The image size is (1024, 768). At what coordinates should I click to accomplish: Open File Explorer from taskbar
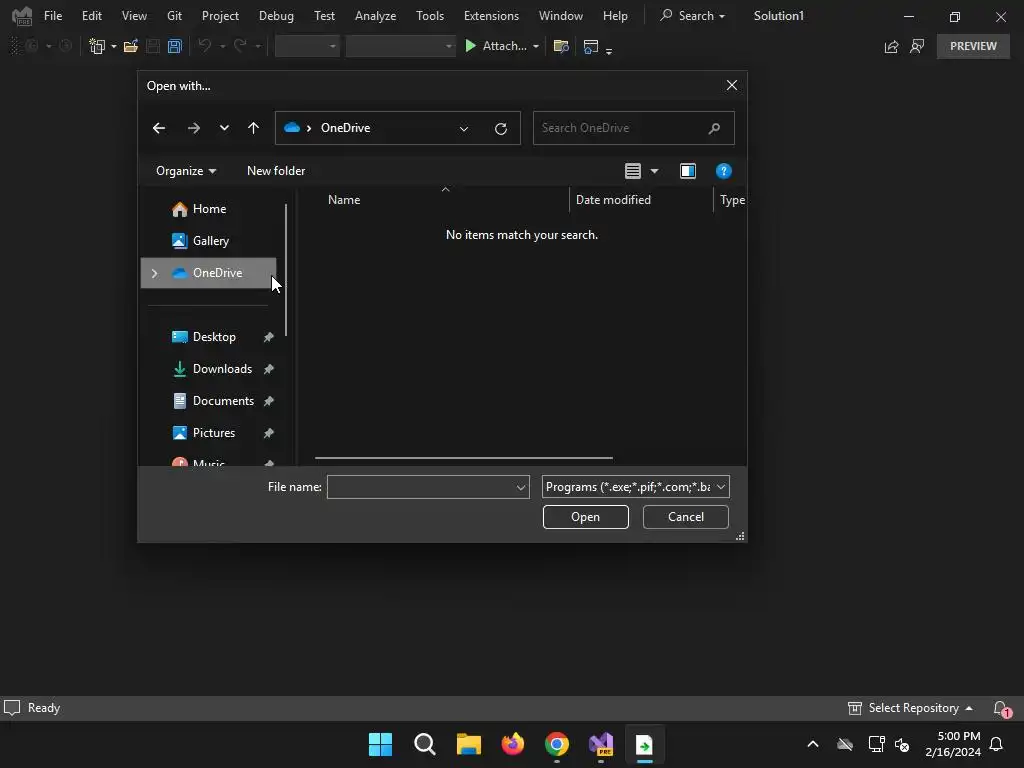tap(468, 744)
